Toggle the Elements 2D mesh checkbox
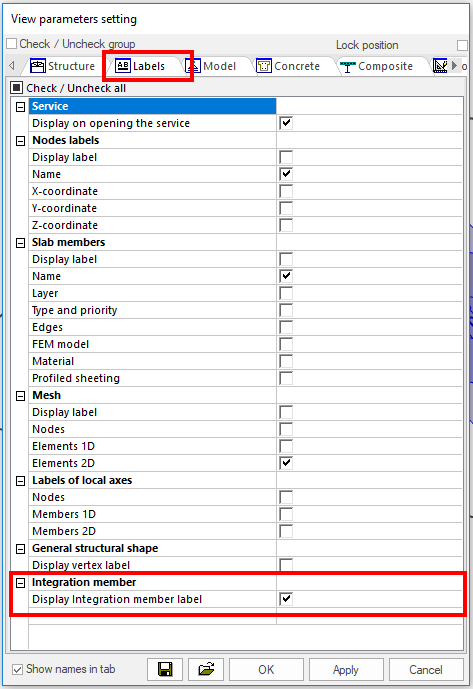 [x=286, y=463]
